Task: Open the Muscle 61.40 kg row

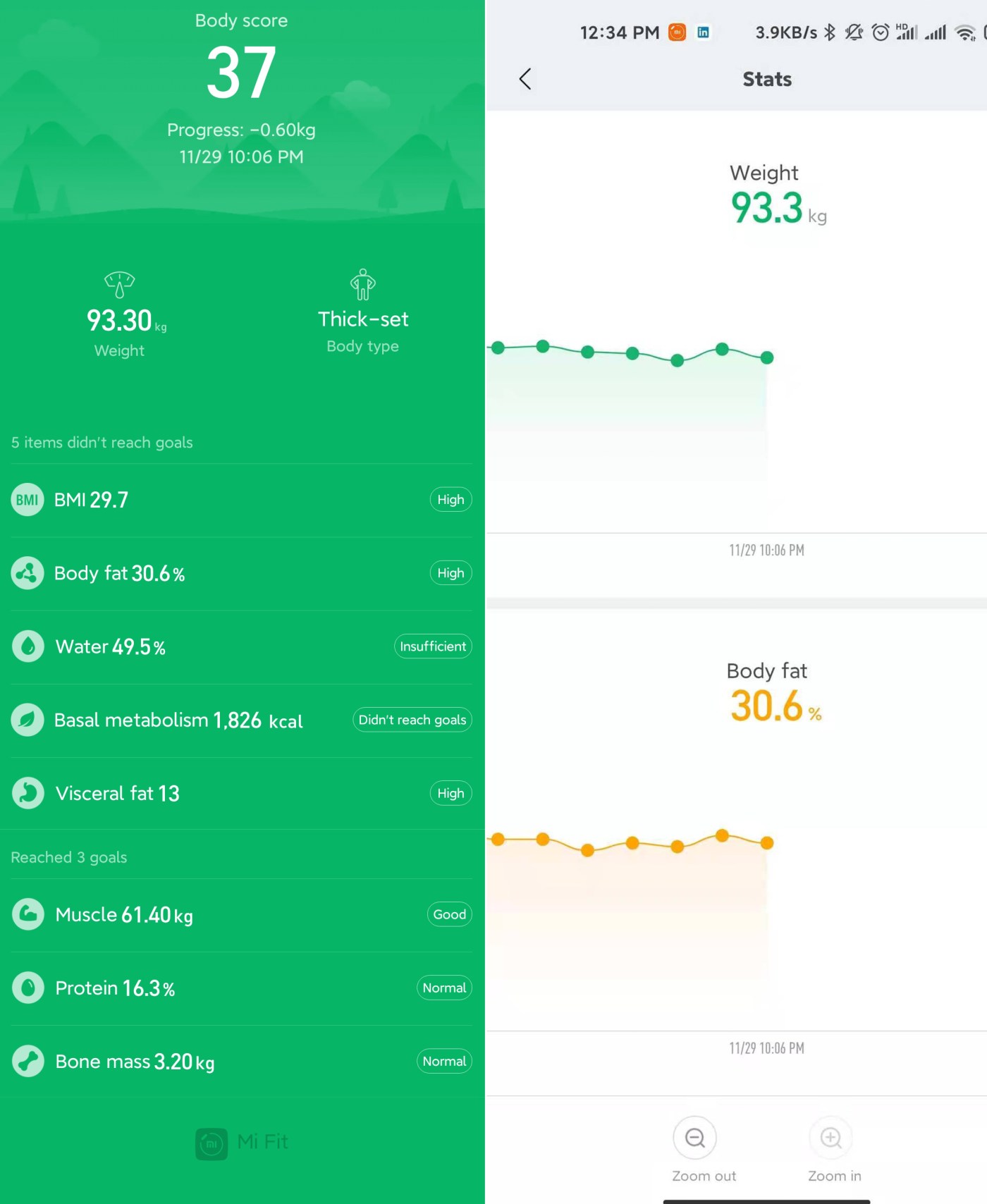Action: pos(242,914)
